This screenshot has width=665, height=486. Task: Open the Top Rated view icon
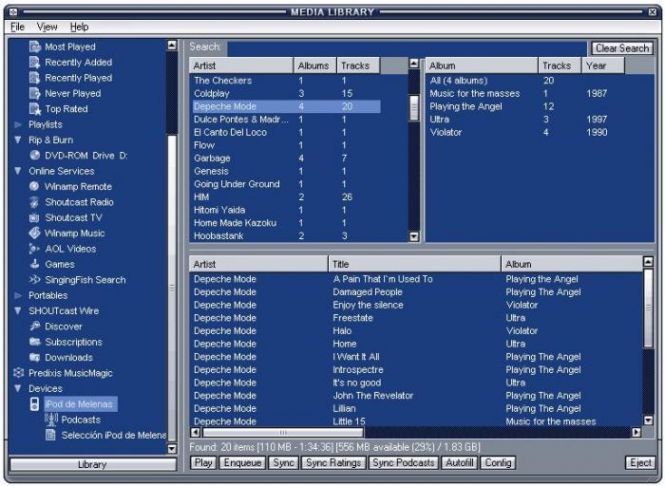tap(35, 109)
